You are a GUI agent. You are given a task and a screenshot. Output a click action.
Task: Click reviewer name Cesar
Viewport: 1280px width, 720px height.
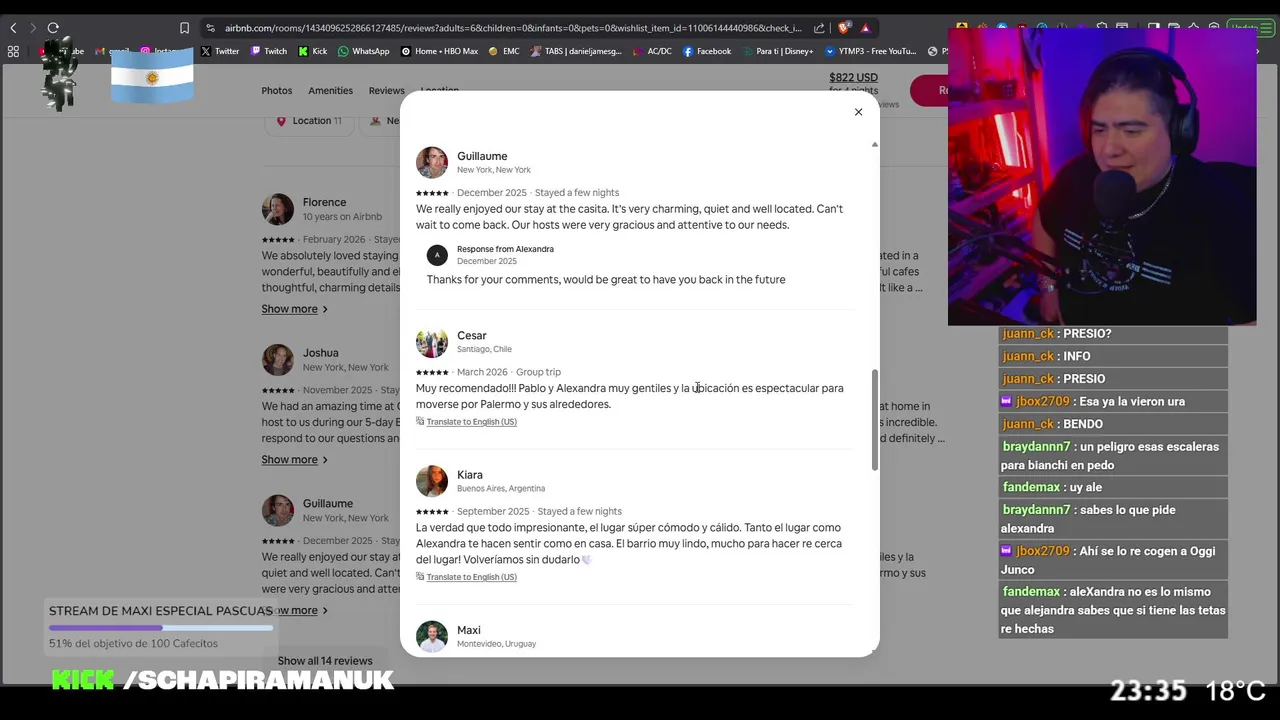pyautogui.click(x=472, y=336)
